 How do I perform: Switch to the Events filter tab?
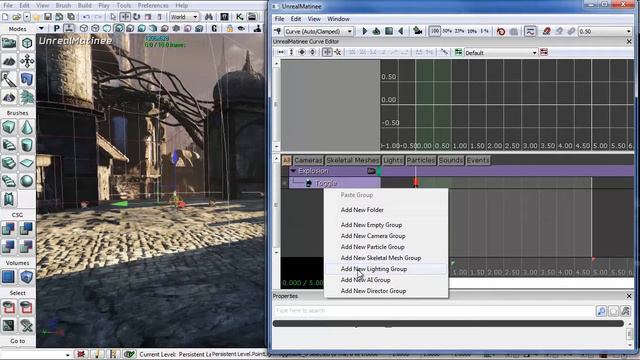point(478,160)
